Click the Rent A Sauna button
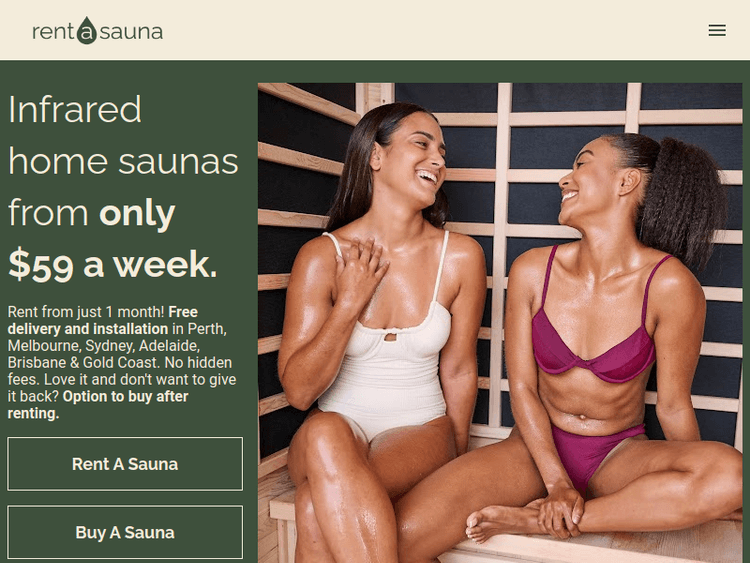The height and width of the screenshot is (563, 750). [x=125, y=464]
